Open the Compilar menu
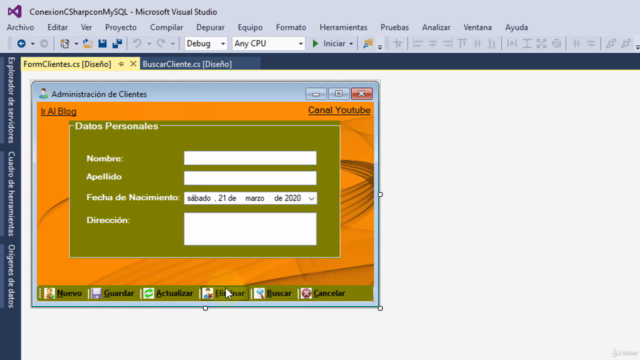640x360 pixels. [x=167, y=27]
